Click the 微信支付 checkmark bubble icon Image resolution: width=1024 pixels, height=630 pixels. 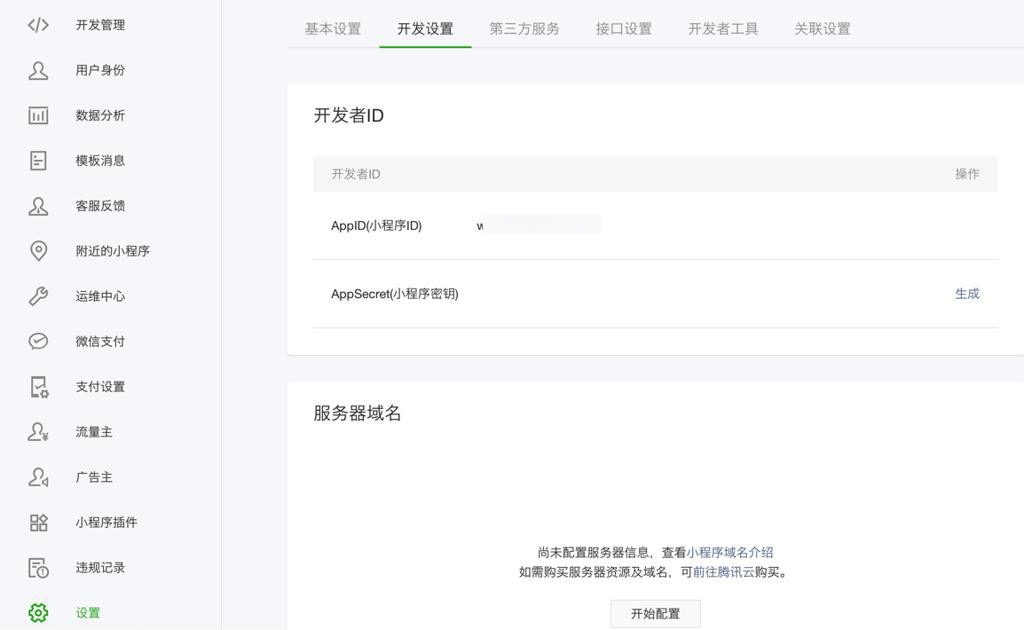click(x=38, y=341)
